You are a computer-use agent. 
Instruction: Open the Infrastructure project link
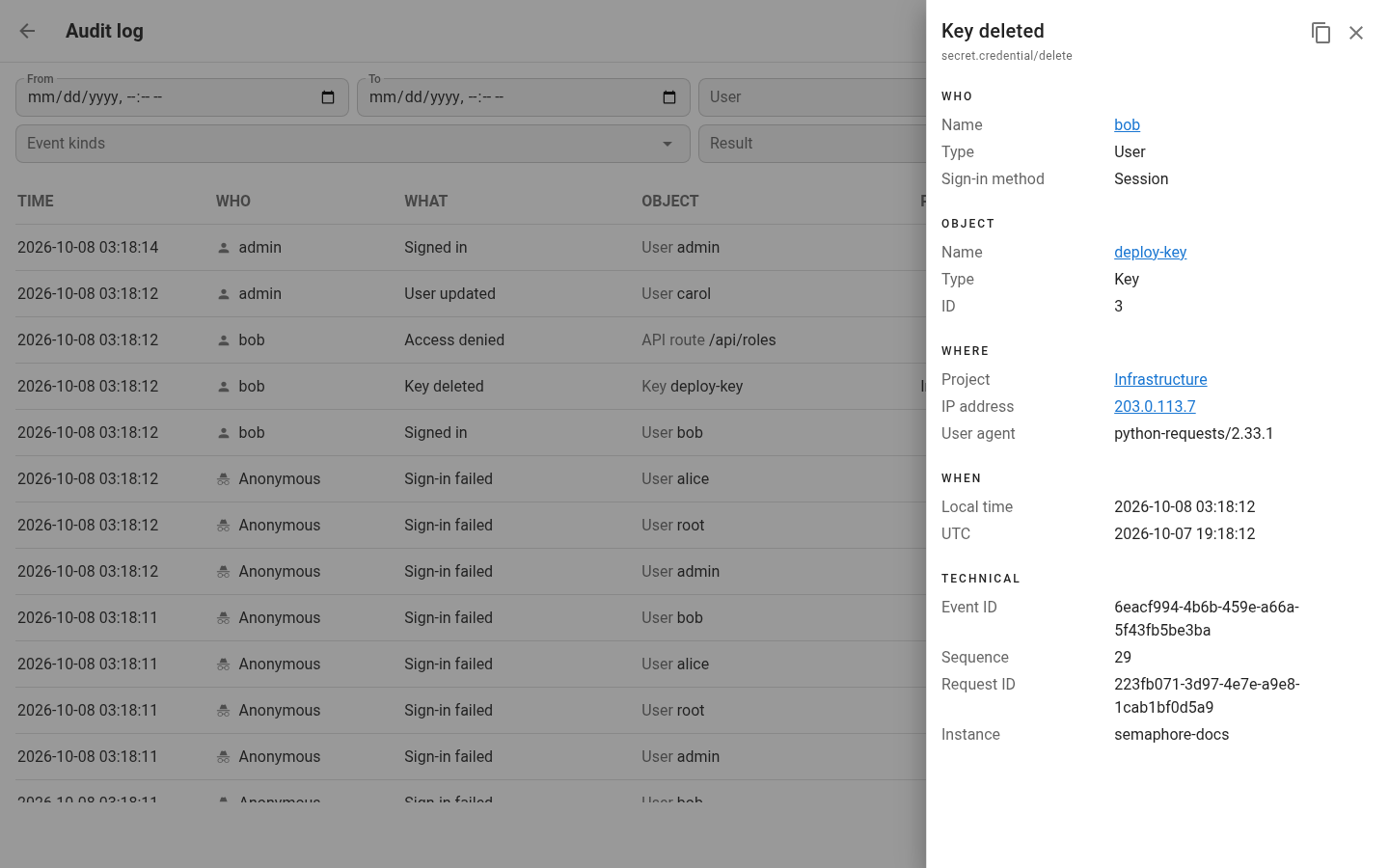point(1160,379)
